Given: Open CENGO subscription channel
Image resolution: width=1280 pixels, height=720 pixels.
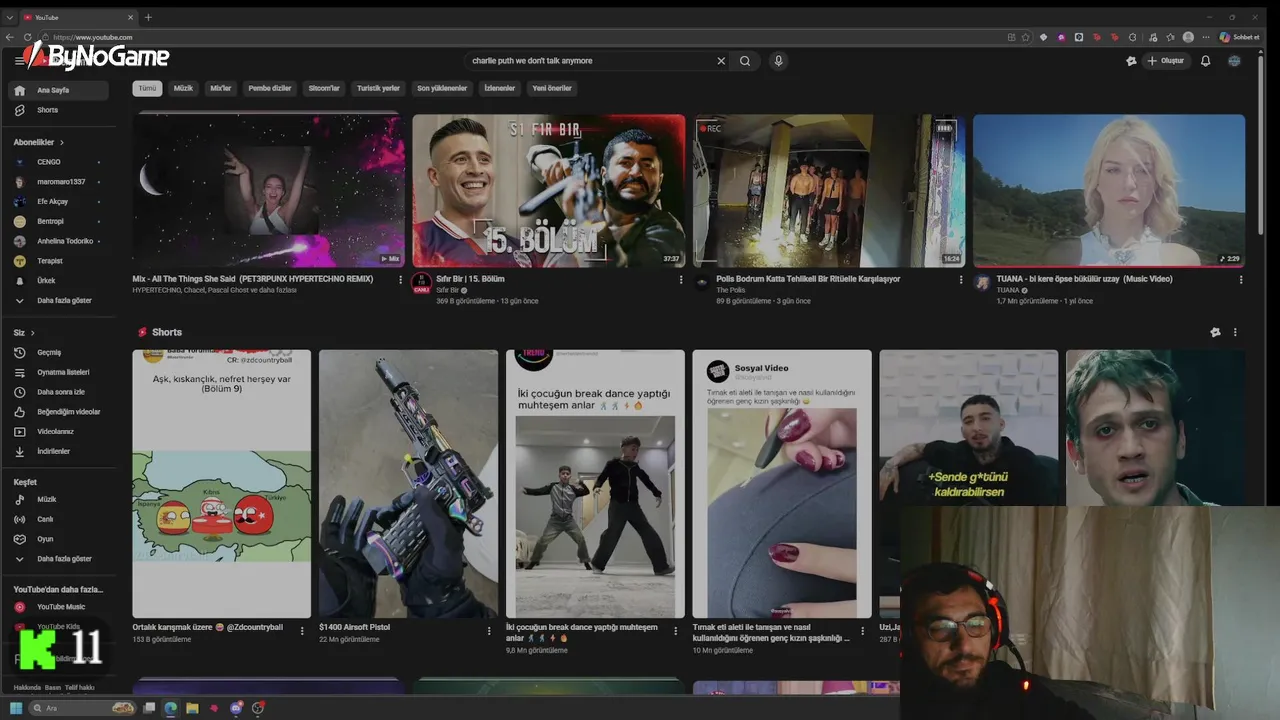Looking at the screenshot, I should coord(58,162).
